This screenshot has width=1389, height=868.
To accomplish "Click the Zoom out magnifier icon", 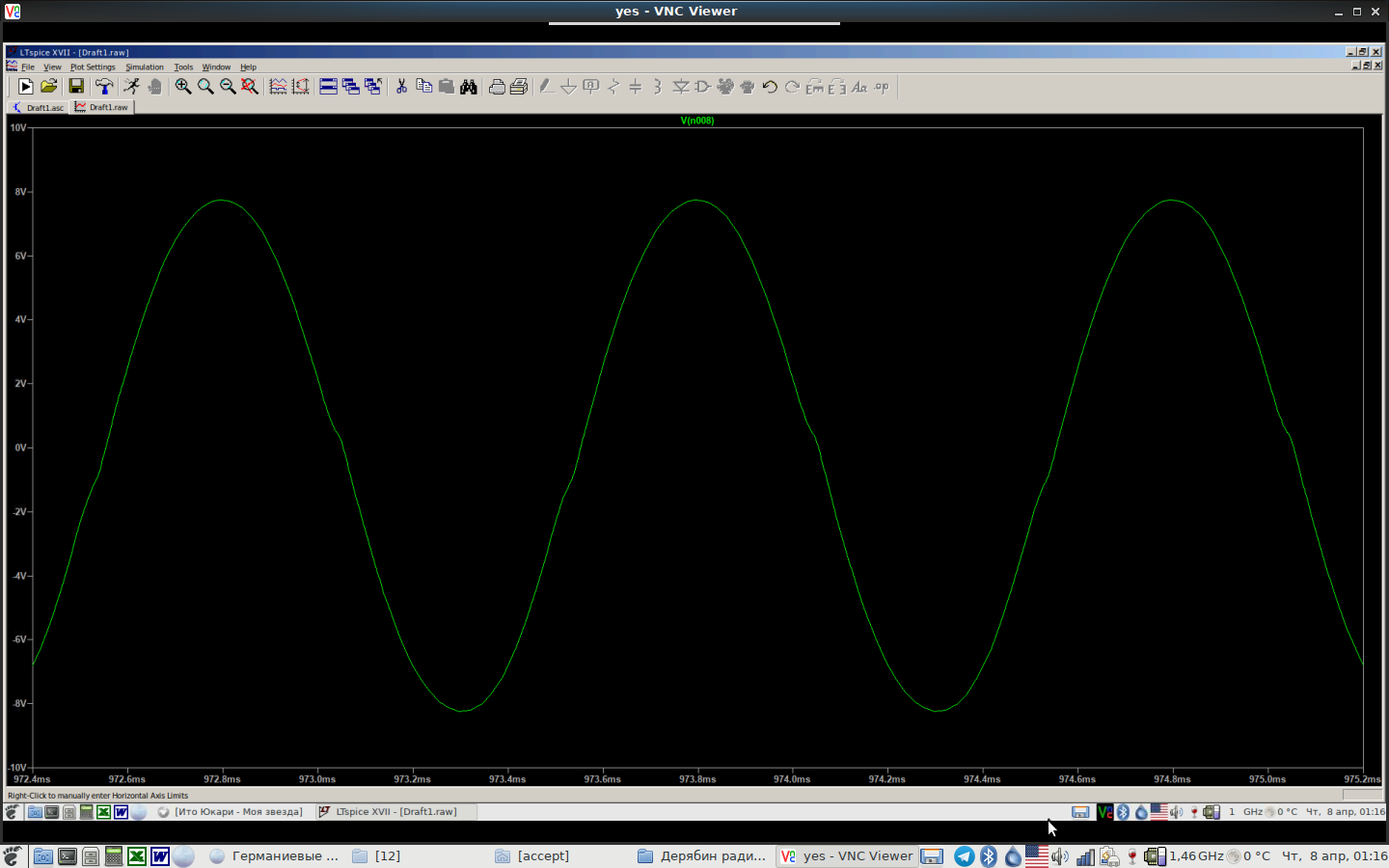I will [x=228, y=87].
